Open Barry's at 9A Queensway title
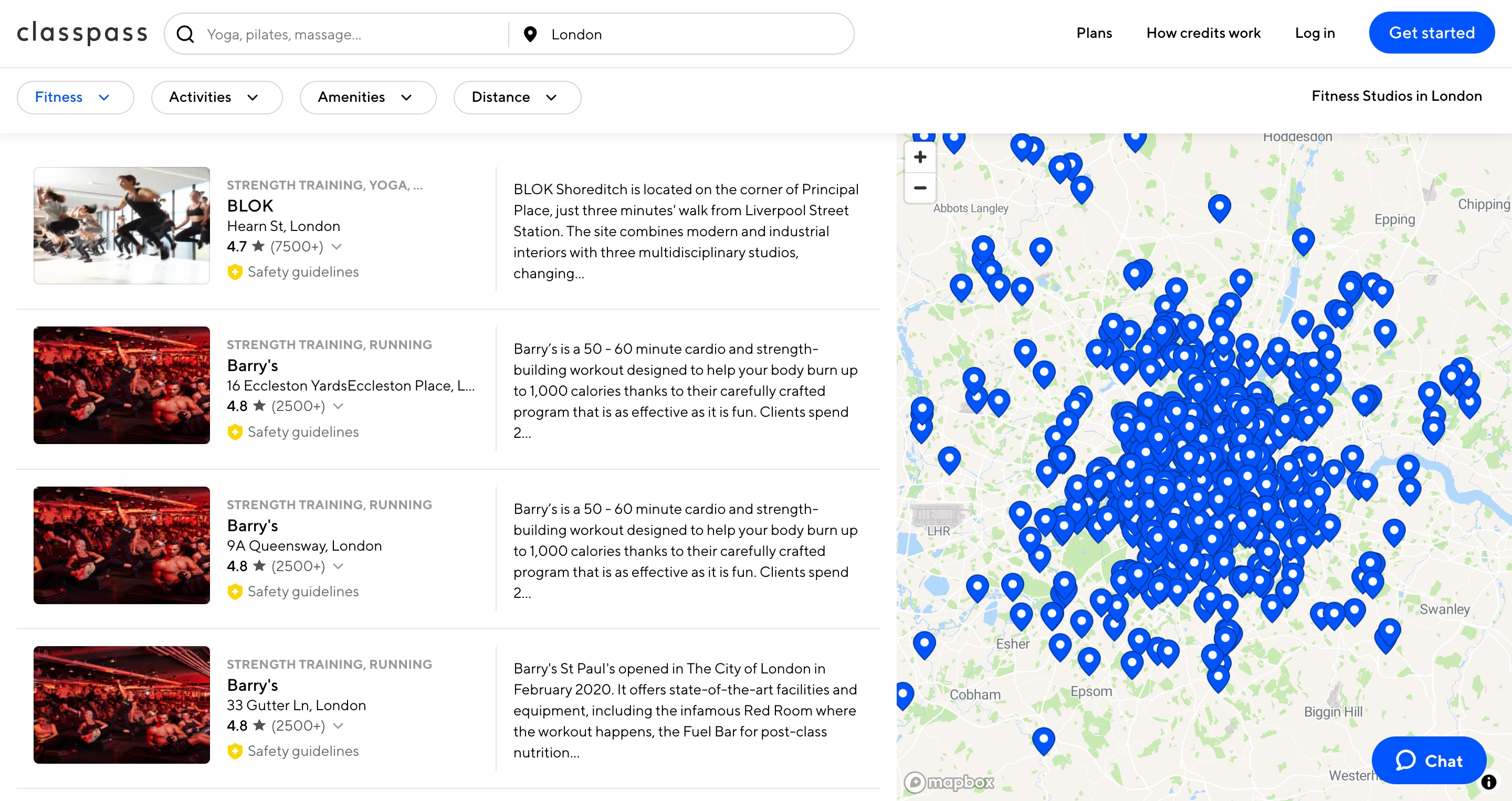 (253, 526)
